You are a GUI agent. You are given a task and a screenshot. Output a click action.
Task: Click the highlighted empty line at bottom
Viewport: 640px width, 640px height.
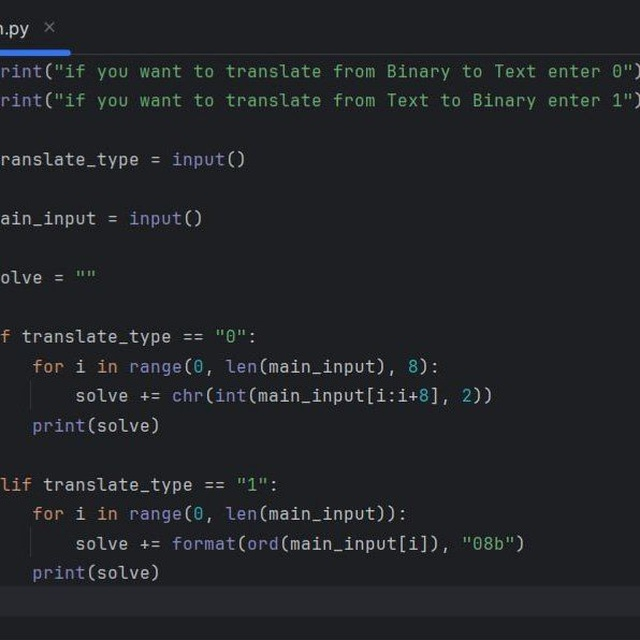320,601
